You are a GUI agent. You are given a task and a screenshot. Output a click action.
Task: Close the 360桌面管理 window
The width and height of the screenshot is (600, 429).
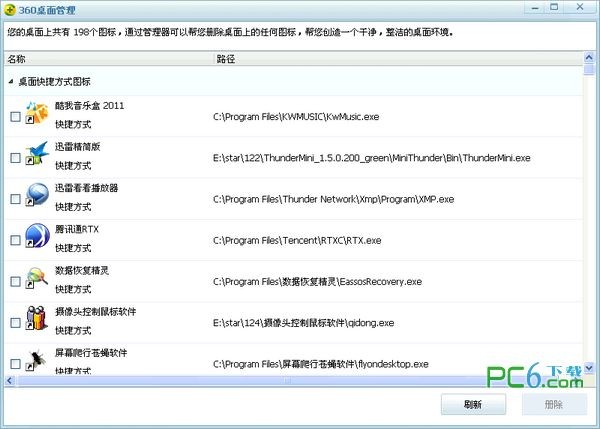(x=580, y=8)
